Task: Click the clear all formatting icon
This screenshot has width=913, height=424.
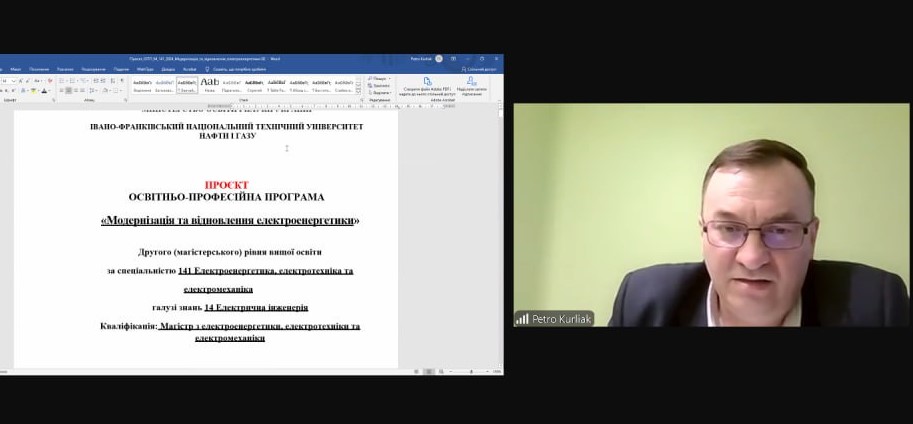Action: pos(48,80)
